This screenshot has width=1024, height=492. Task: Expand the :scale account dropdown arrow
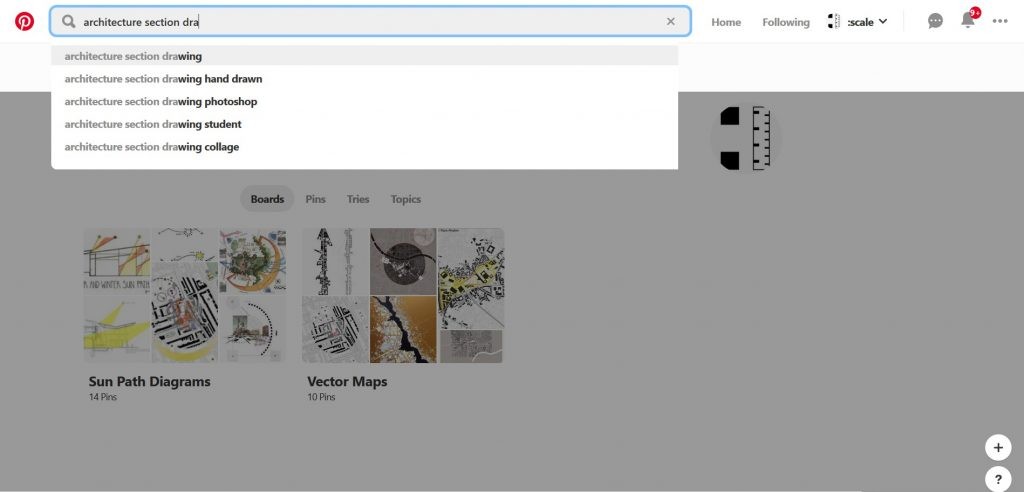coord(883,22)
